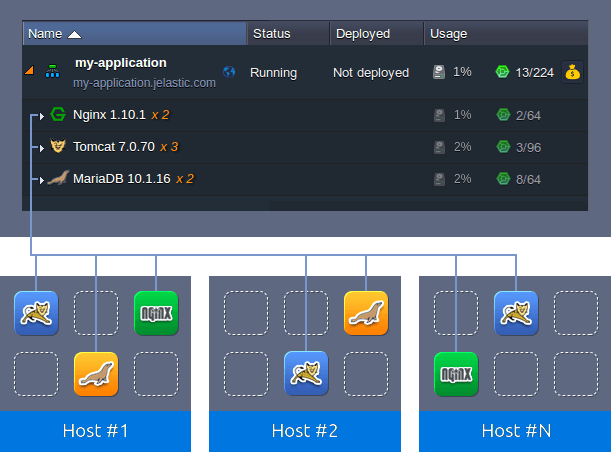The width and height of the screenshot is (611, 452).
Task: Click the Tomcat cat icon in the node list
Action: 58,147
